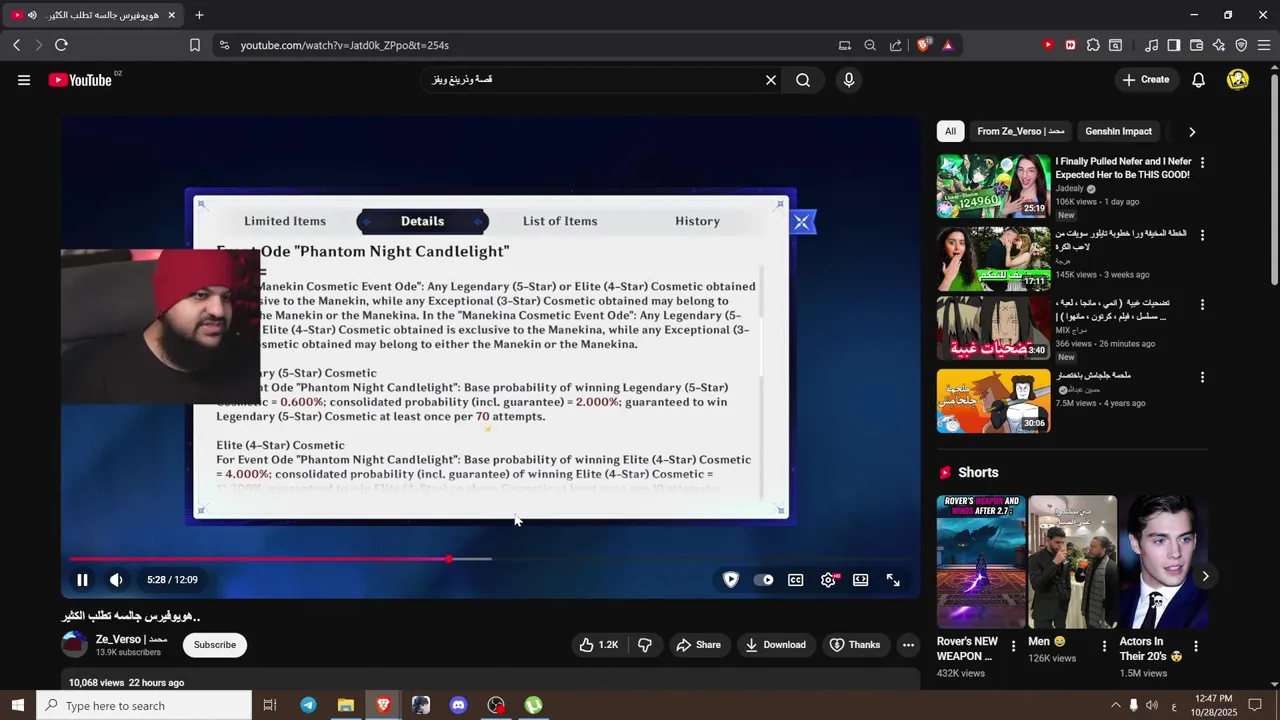Image resolution: width=1280 pixels, height=720 pixels.
Task: Open the 30:06 duration video thumbnail
Action: (993, 401)
